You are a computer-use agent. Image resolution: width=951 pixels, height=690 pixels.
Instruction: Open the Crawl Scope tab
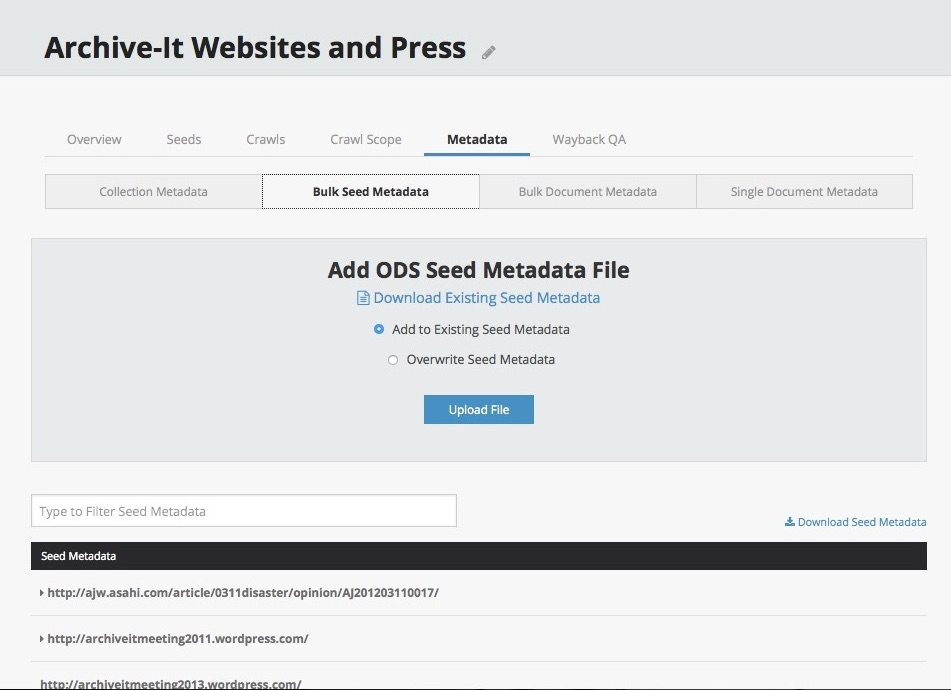(x=366, y=139)
